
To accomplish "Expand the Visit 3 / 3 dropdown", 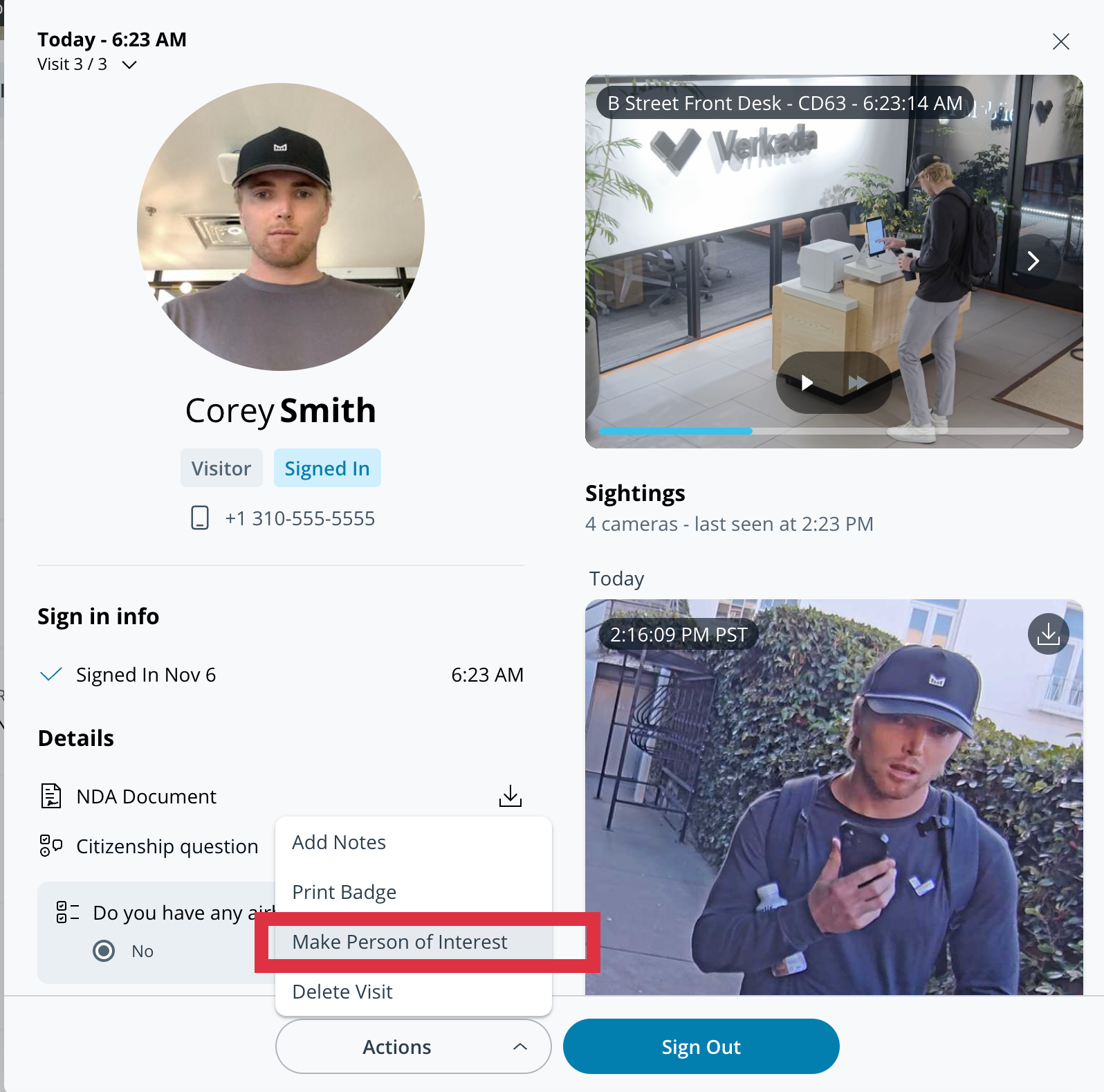I will 129,65.
